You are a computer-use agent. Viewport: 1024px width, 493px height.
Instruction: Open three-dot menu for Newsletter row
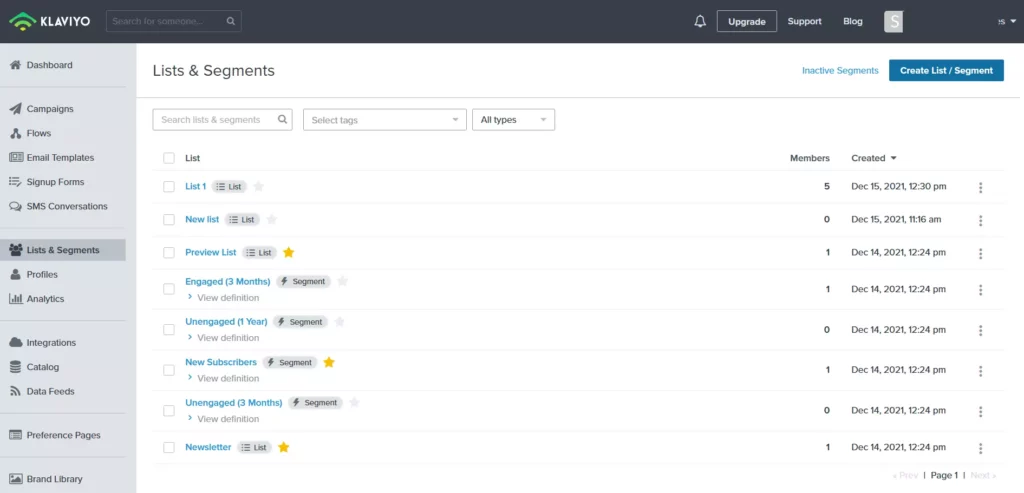tap(980, 448)
